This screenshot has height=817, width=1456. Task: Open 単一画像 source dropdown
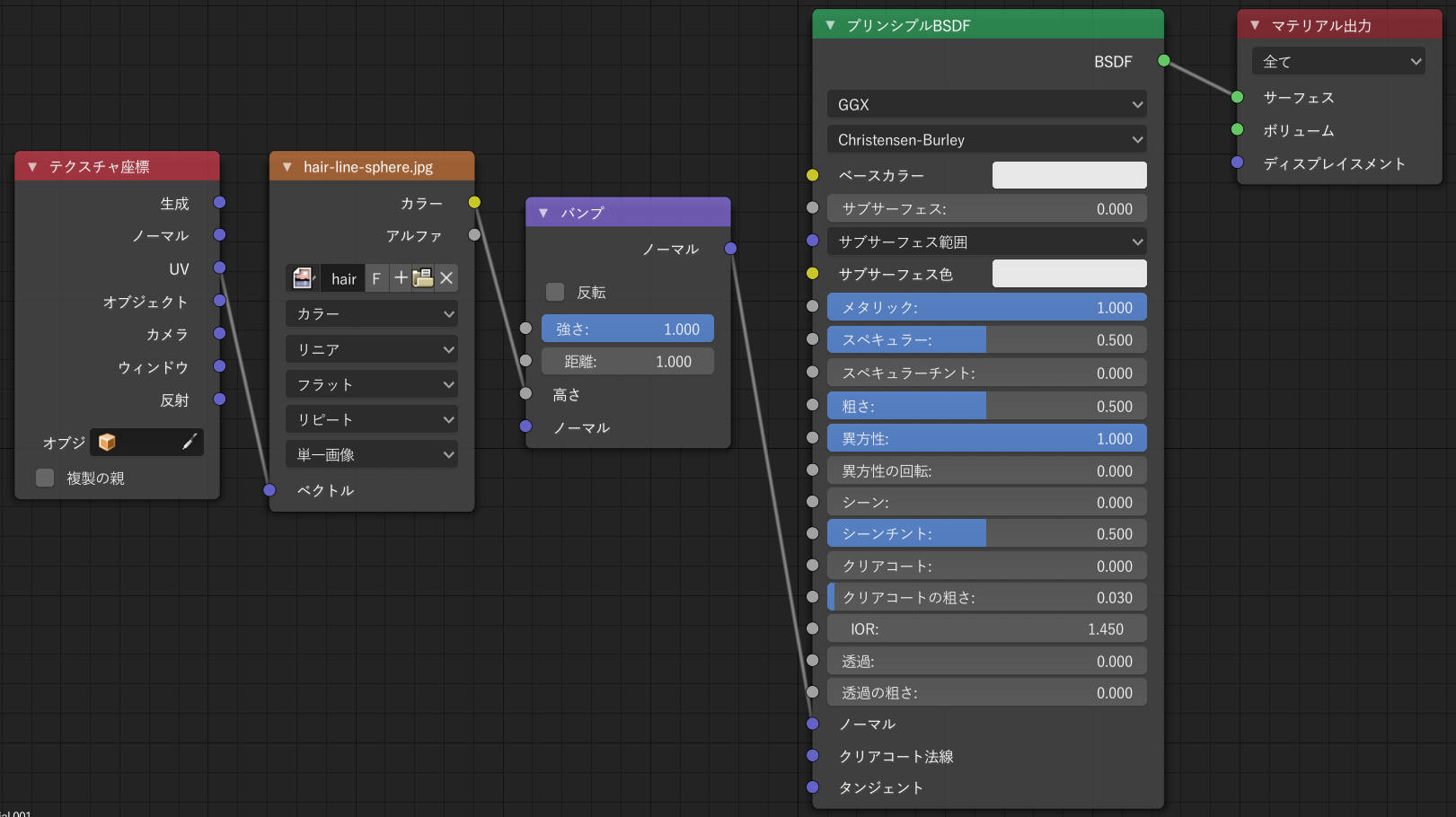pos(372,454)
